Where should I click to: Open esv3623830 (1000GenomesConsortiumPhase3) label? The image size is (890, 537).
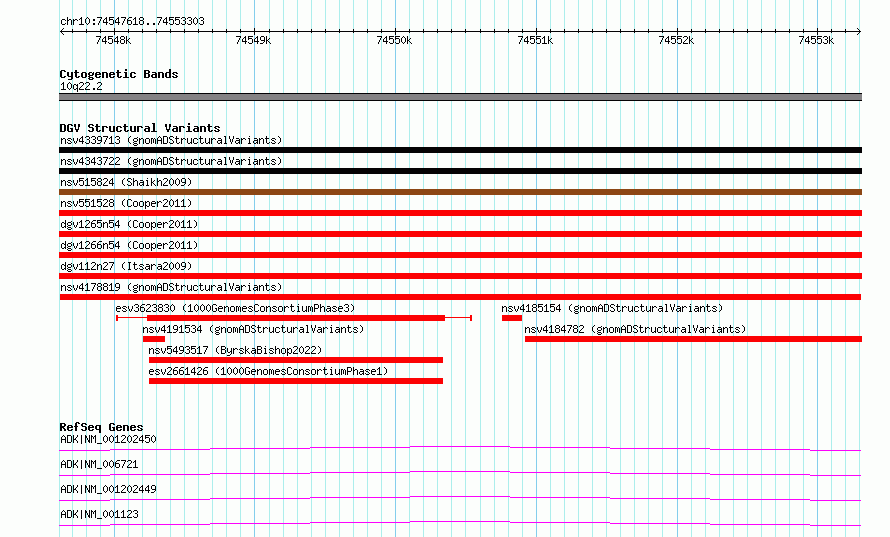coord(235,308)
